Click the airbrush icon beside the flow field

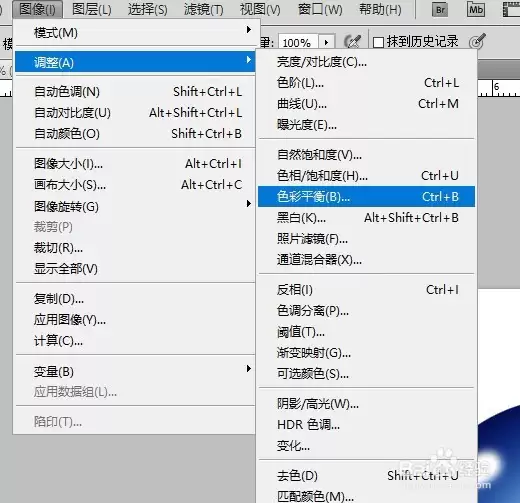[352, 42]
